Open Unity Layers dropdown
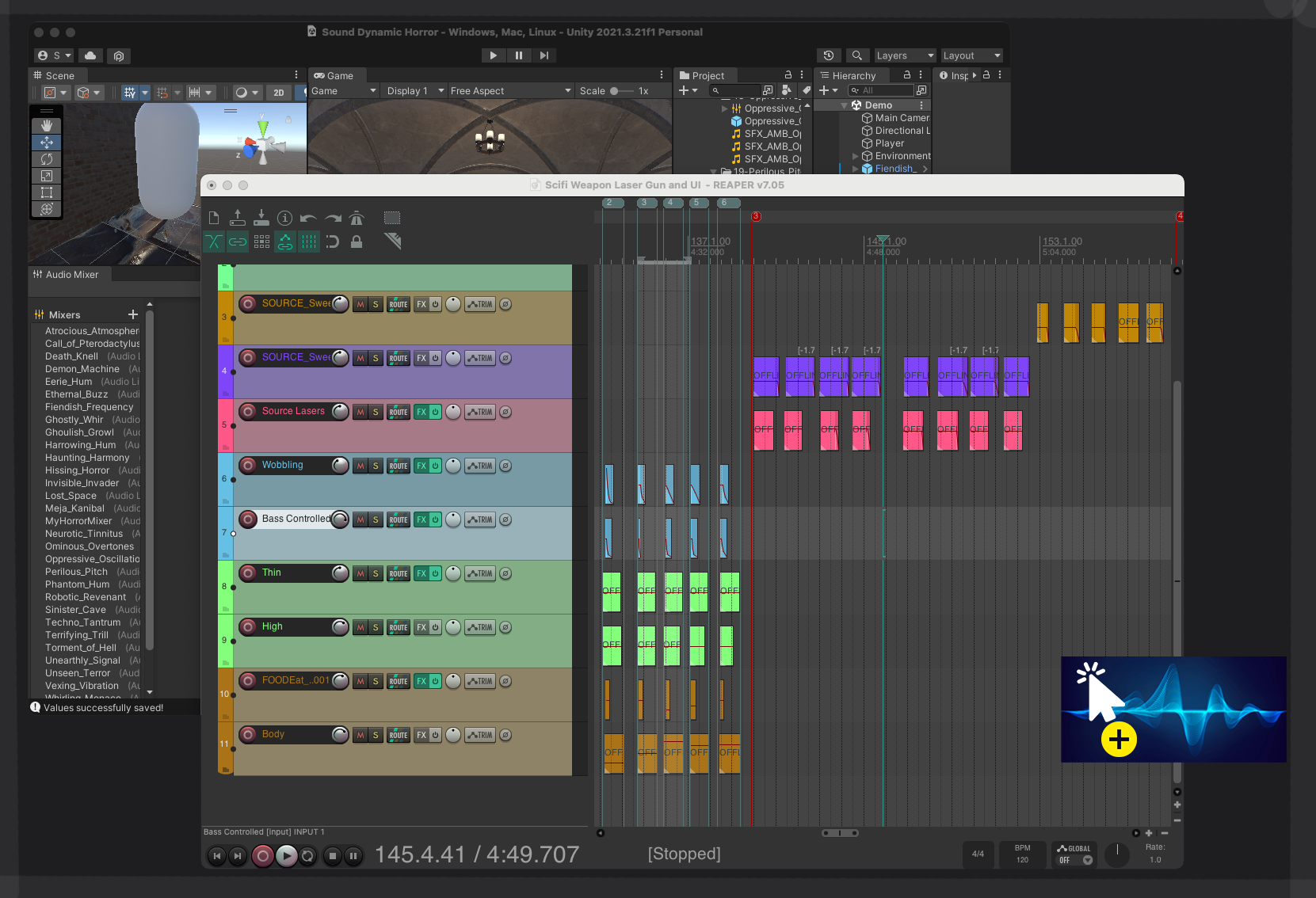Screen dimensions: 1316x898 point(905,55)
